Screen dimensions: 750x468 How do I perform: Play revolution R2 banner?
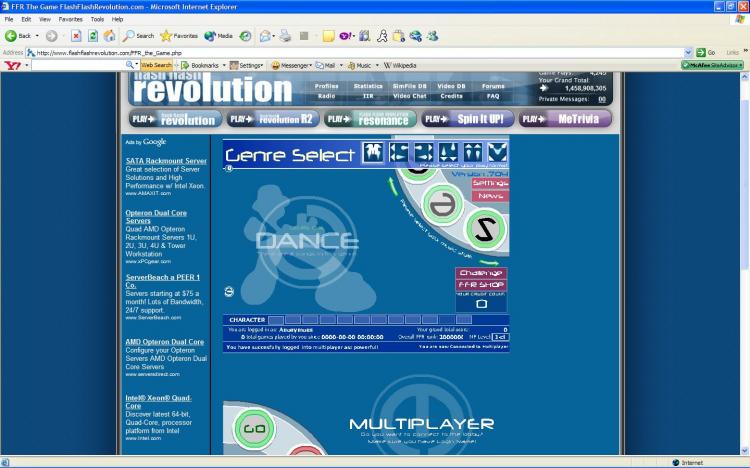(x=273, y=119)
